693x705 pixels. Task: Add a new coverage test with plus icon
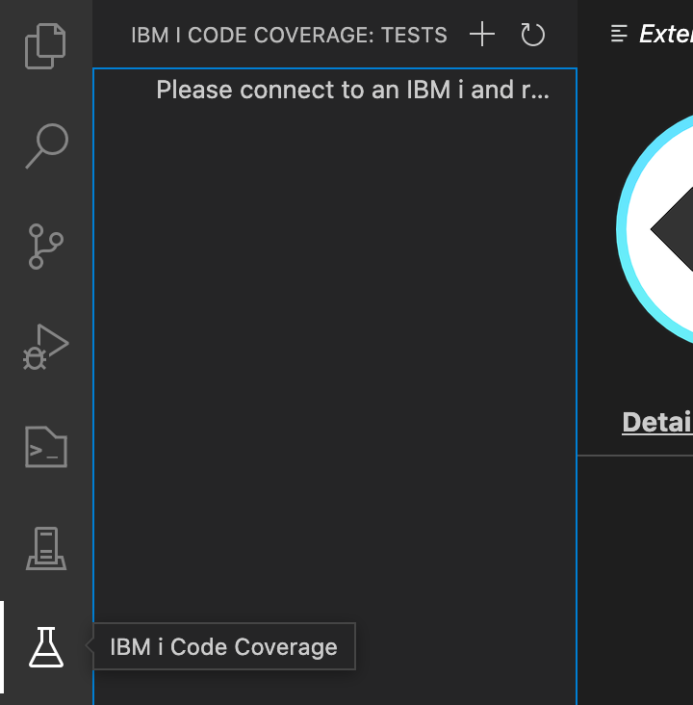482,34
